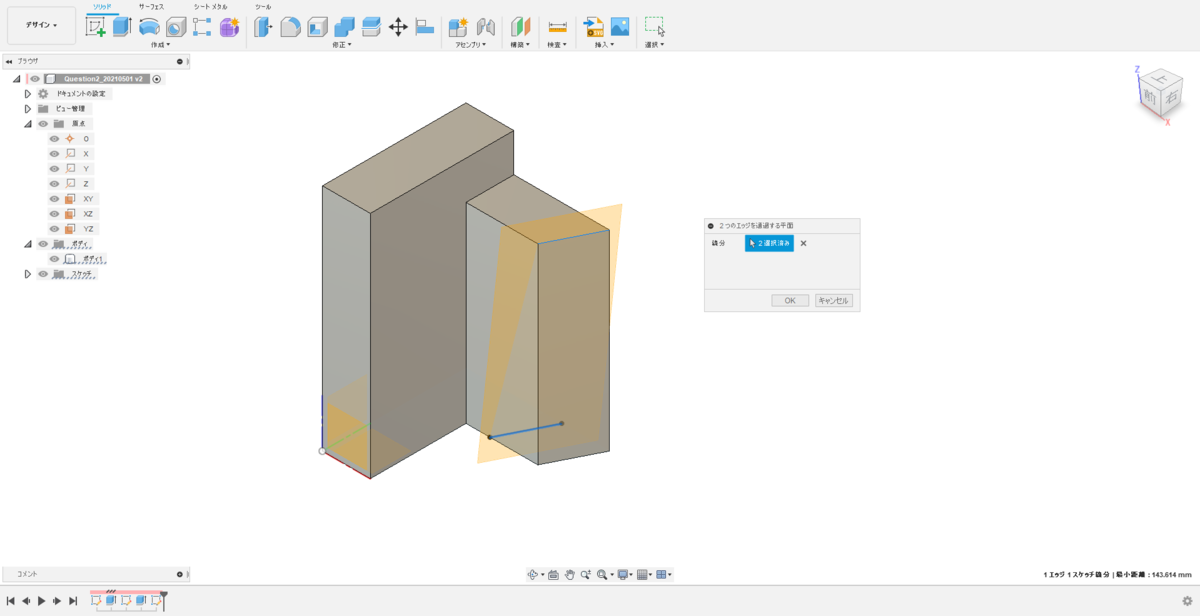Select the Align tool

tap(425, 27)
